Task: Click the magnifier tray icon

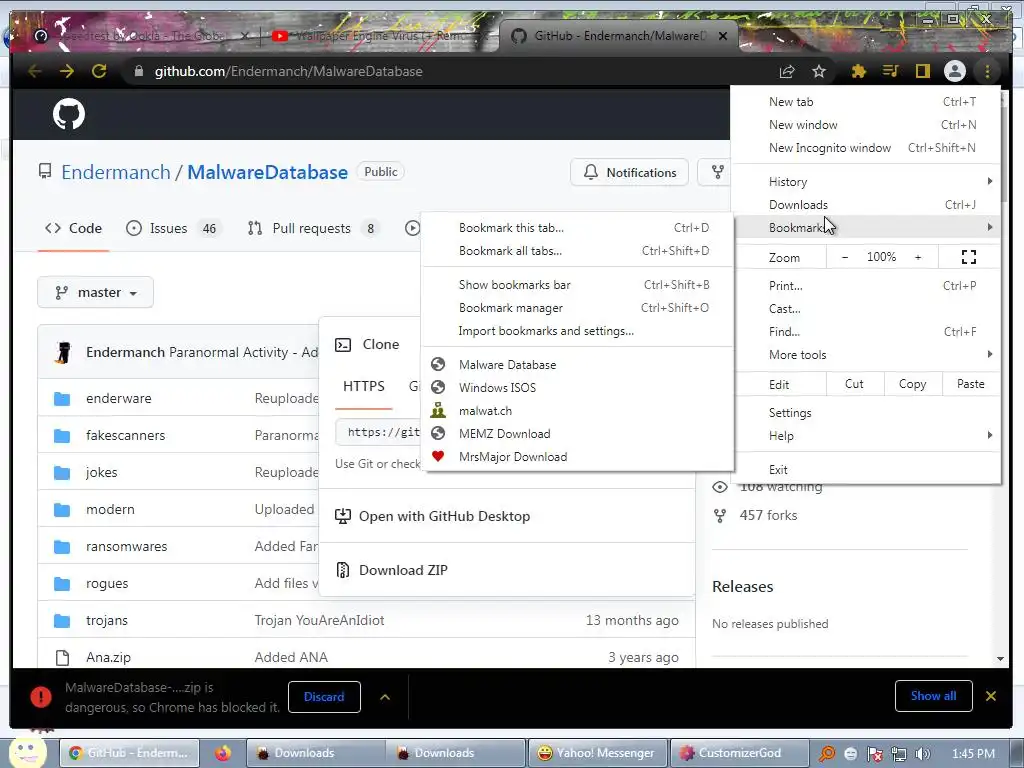Action: point(827,754)
